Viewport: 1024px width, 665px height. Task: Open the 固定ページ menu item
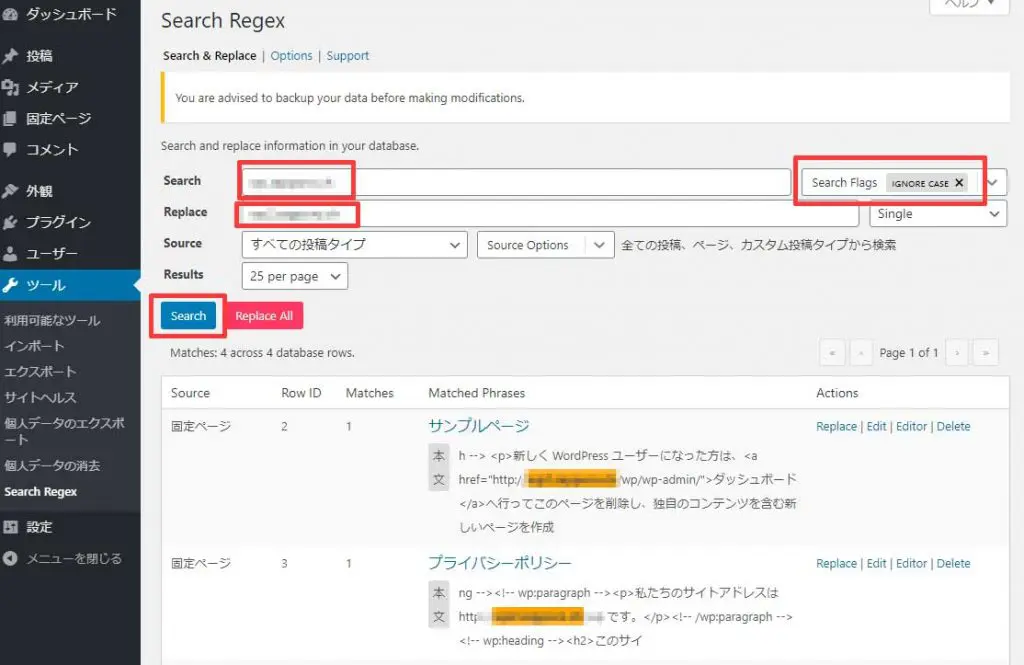pyautogui.click(x=59, y=119)
